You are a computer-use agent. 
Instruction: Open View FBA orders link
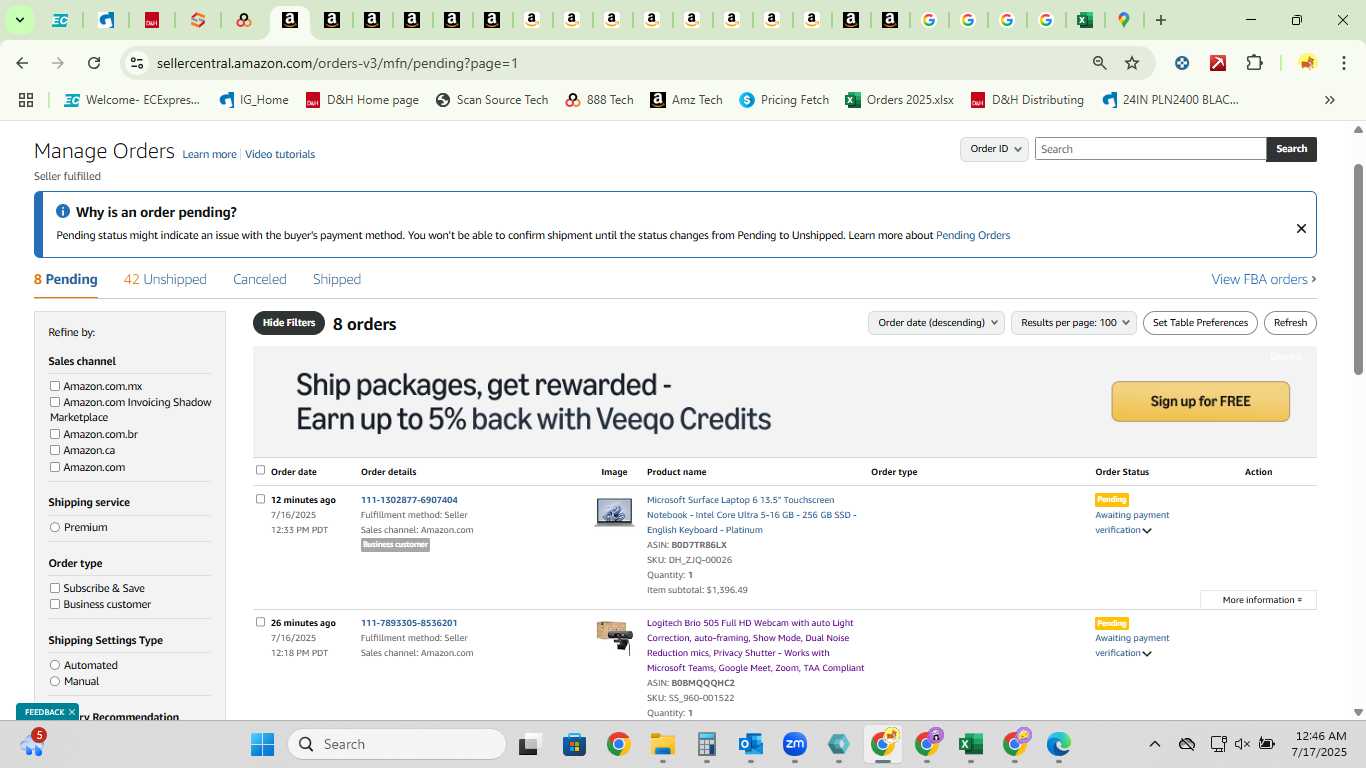[1264, 279]
